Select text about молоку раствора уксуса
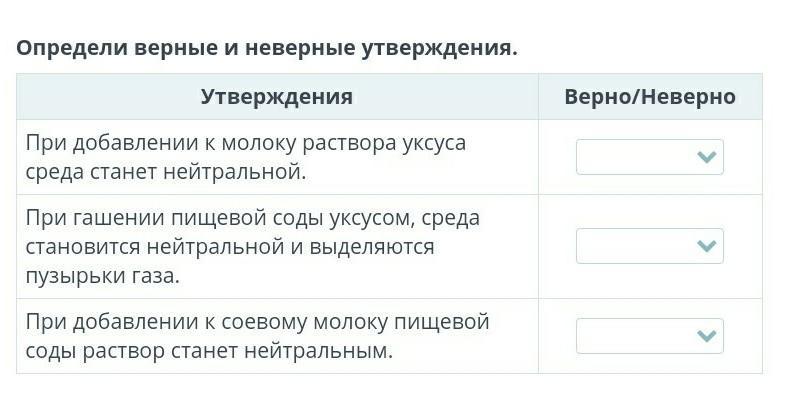The image size is (789, 393). pos(246,158)
